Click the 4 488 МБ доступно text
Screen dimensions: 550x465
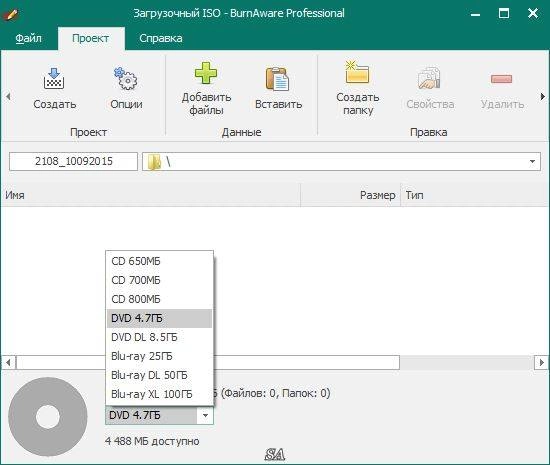tap(152, 441)
